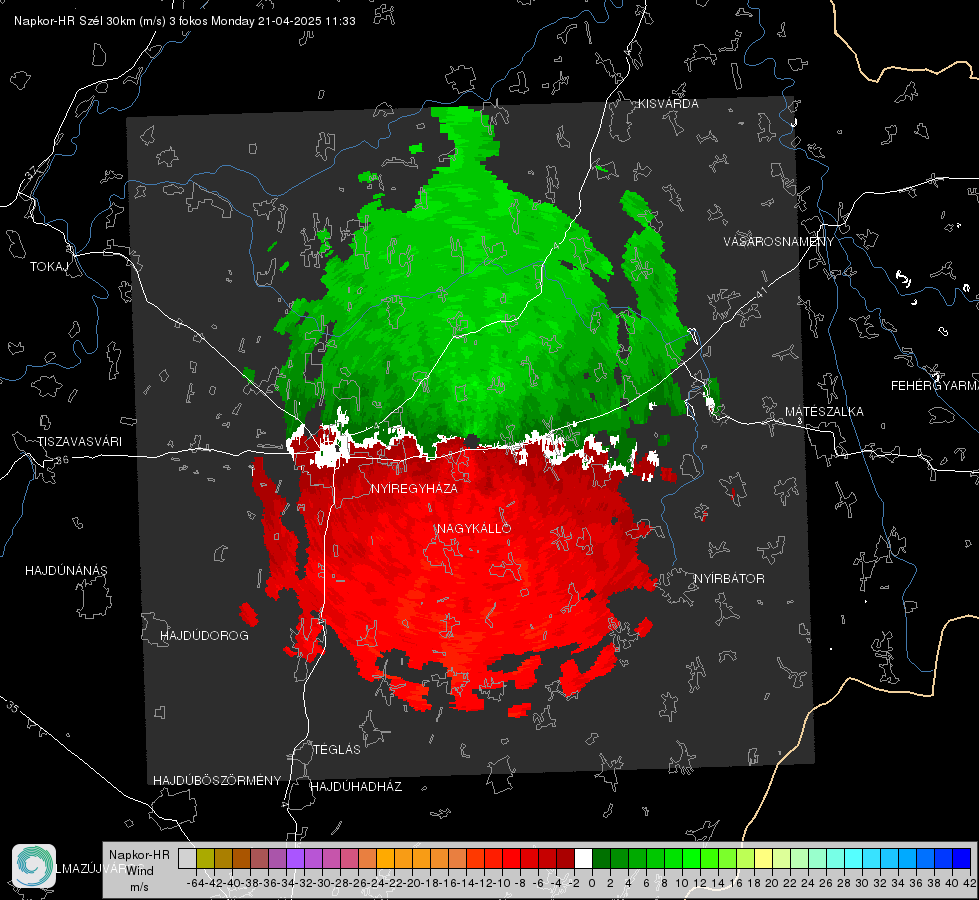Click road number 41 label
This screenshot has height=900, width=979.
[x=760, y=292]
